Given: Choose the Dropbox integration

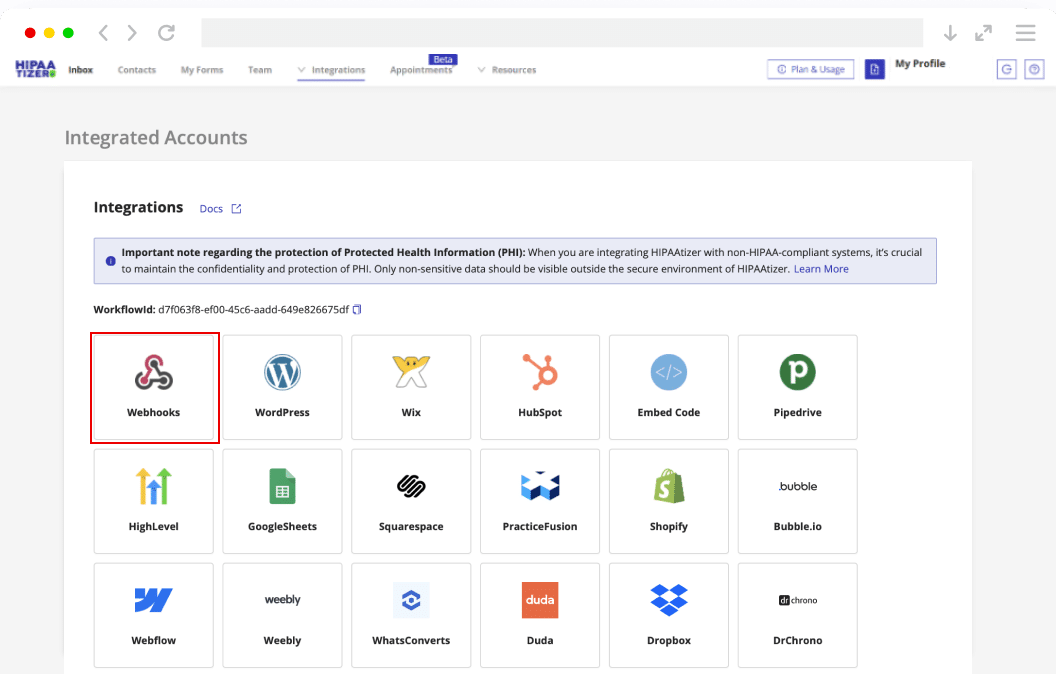Looking at the screenshot, I should pos(669,615).
